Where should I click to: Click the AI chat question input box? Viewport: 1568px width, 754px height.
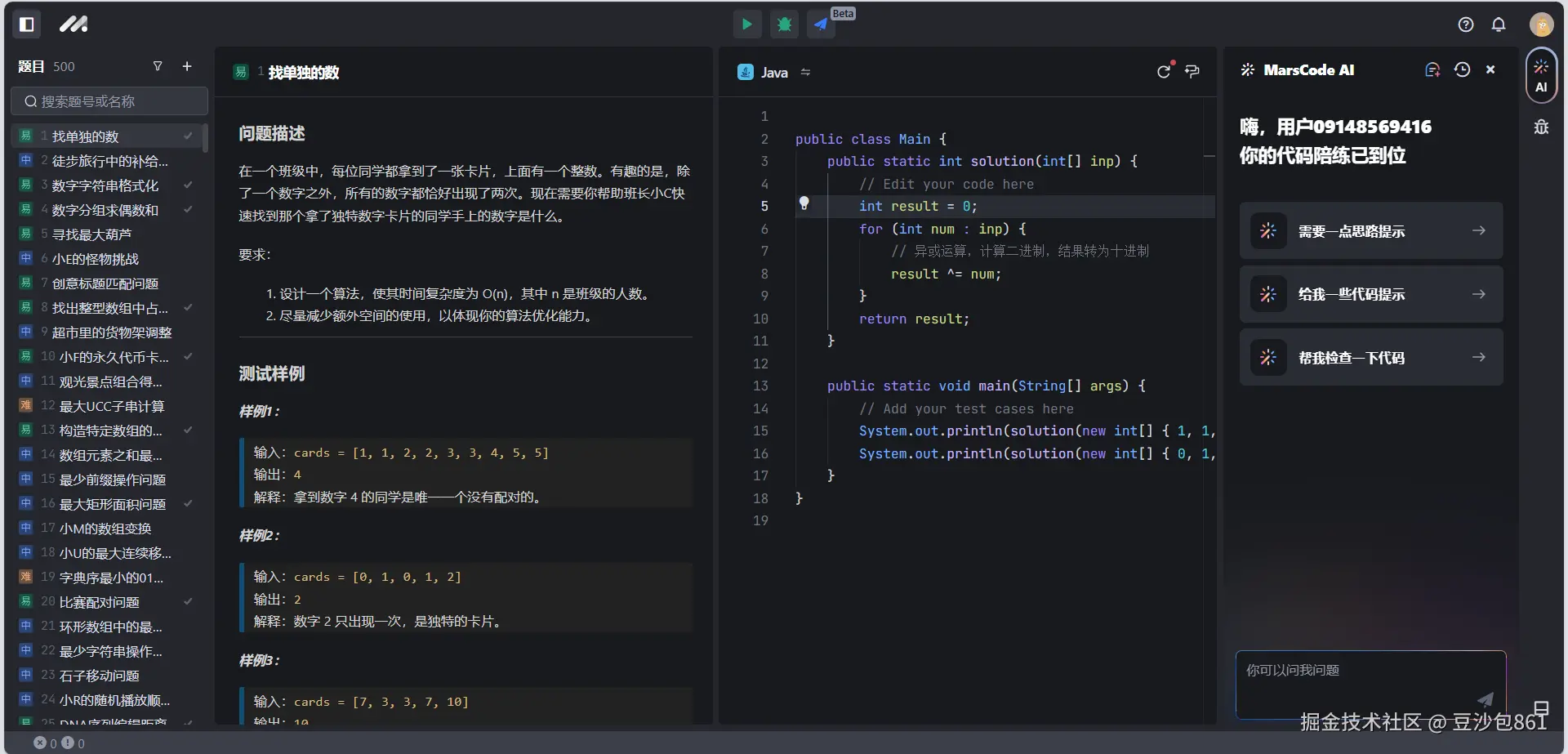point(1356,678)
